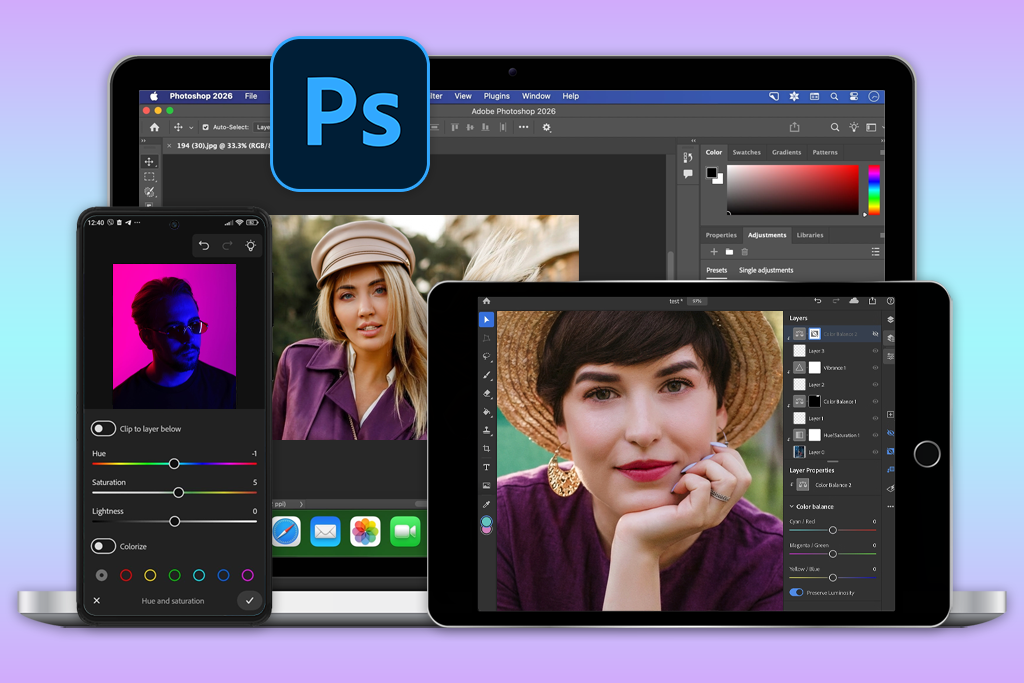Open the Window menu
Viewport: 1024px width, 683px height.
pos(536,96)
